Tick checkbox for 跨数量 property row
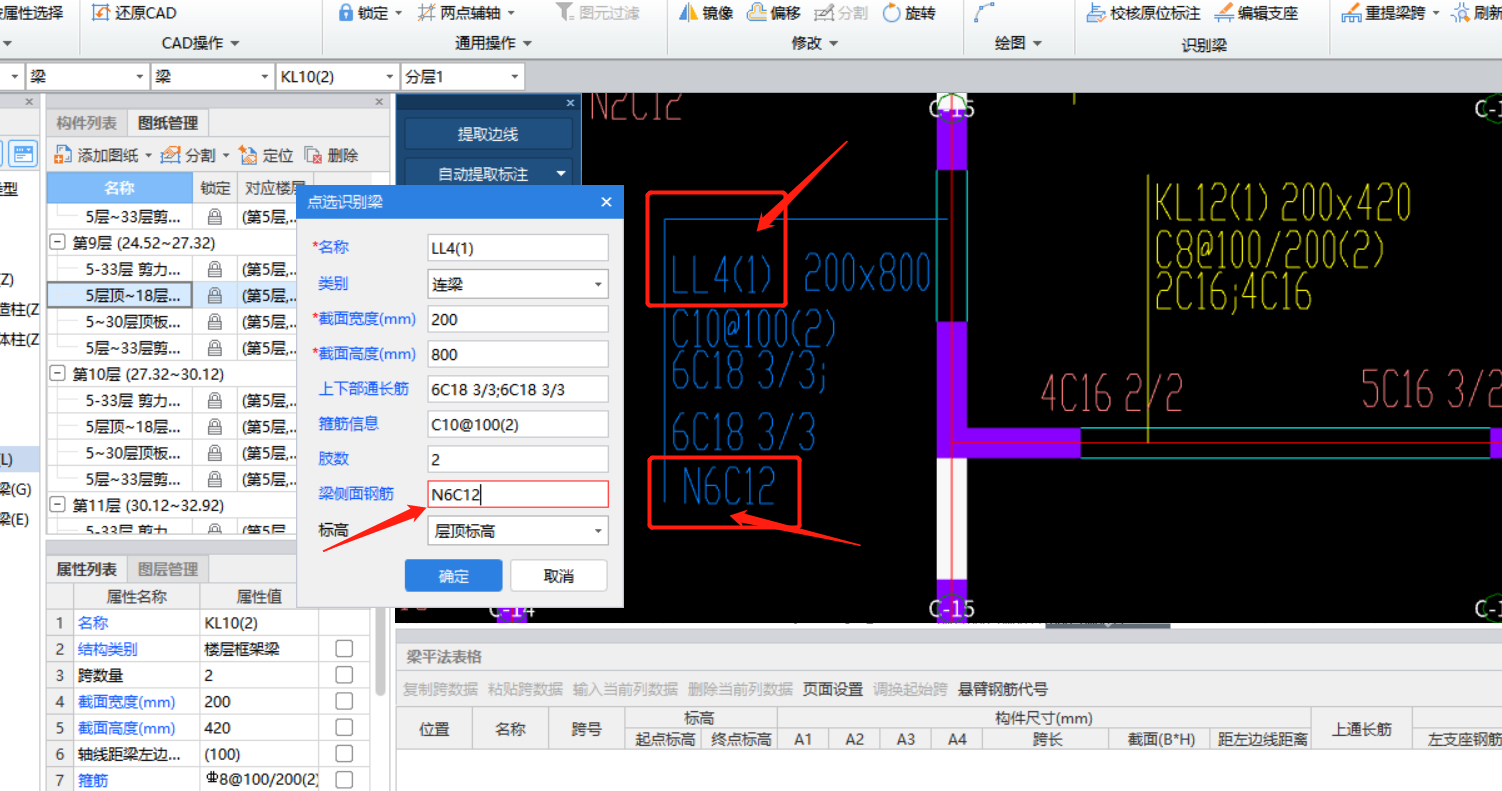The width and height of the screenshot is (1502, 791). click(x=344, y=675)
